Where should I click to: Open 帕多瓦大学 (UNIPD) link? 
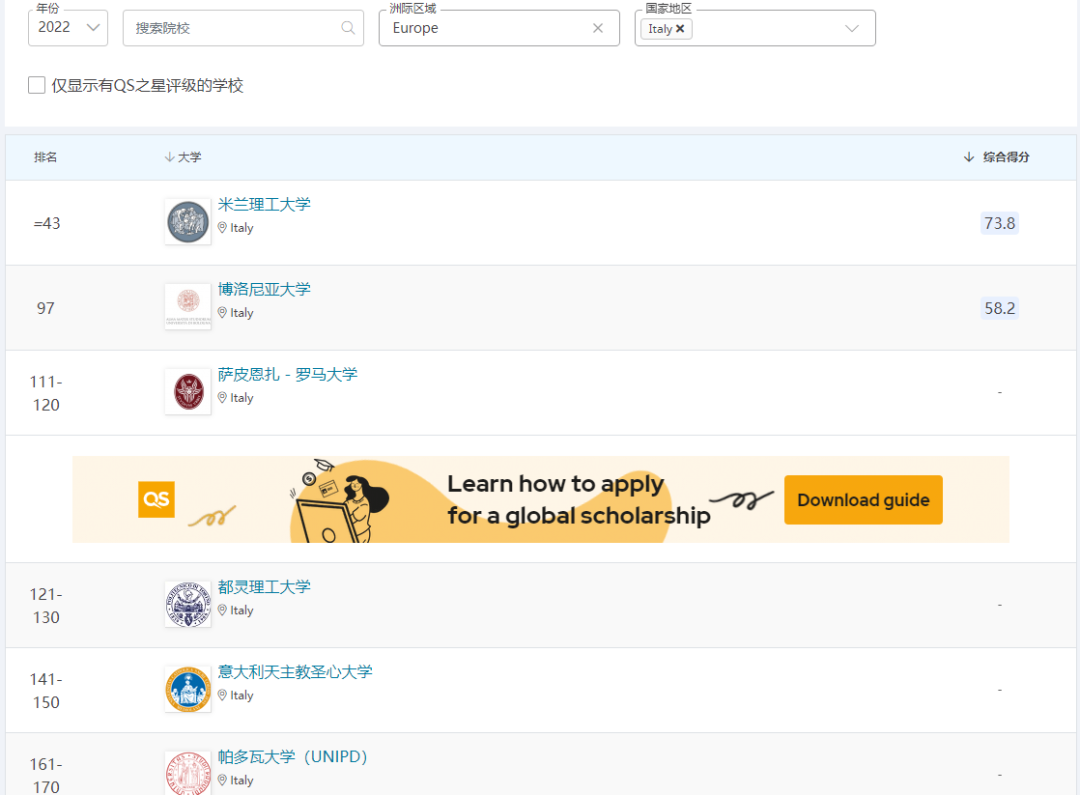[293, 757]
